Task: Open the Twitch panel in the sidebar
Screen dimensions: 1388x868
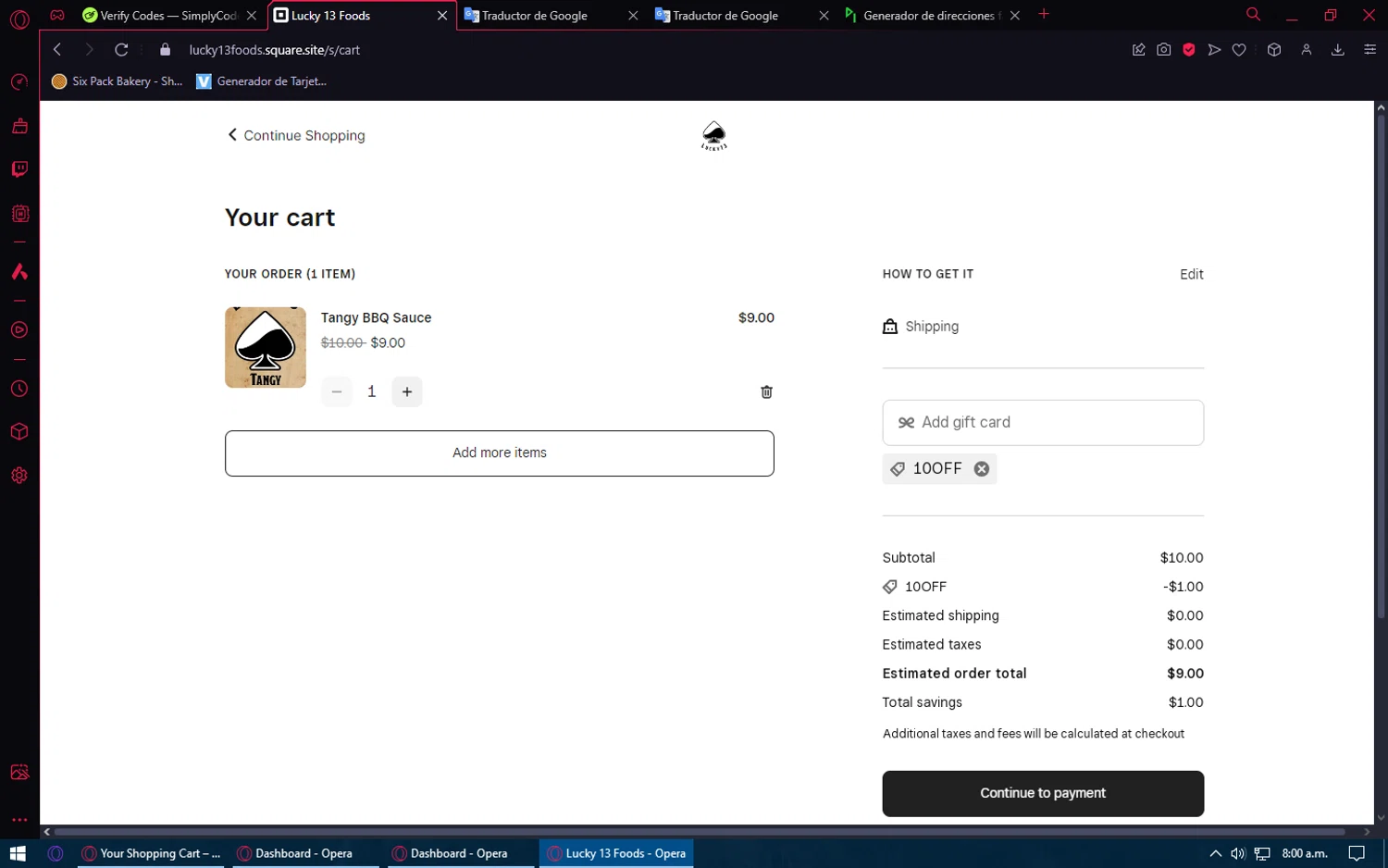Action: click(19, 169)
